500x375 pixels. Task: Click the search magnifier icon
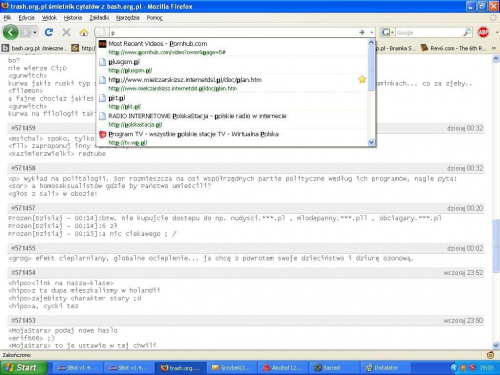(467, 32)
